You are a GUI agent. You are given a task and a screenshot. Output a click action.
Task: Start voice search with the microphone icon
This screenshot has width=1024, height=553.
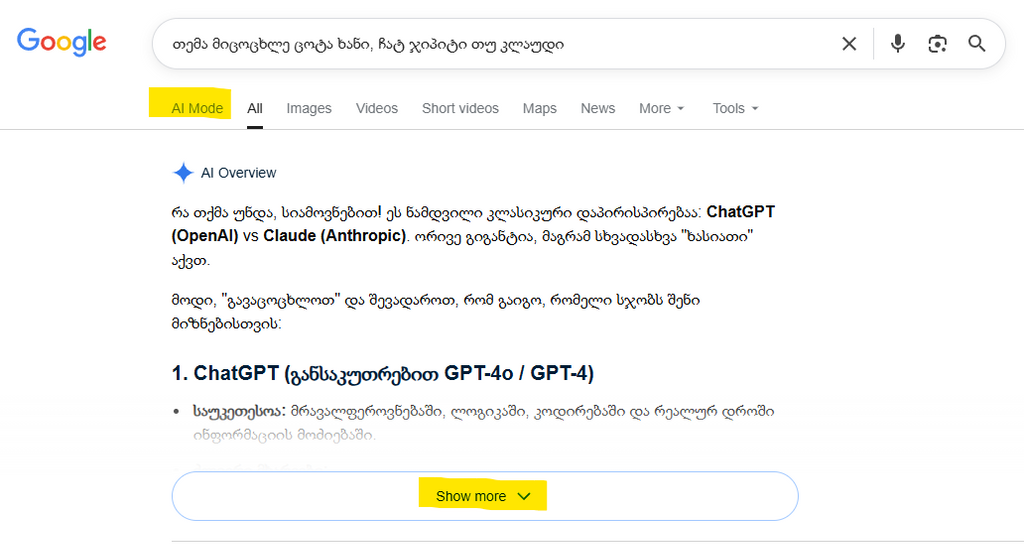(898, 44)
